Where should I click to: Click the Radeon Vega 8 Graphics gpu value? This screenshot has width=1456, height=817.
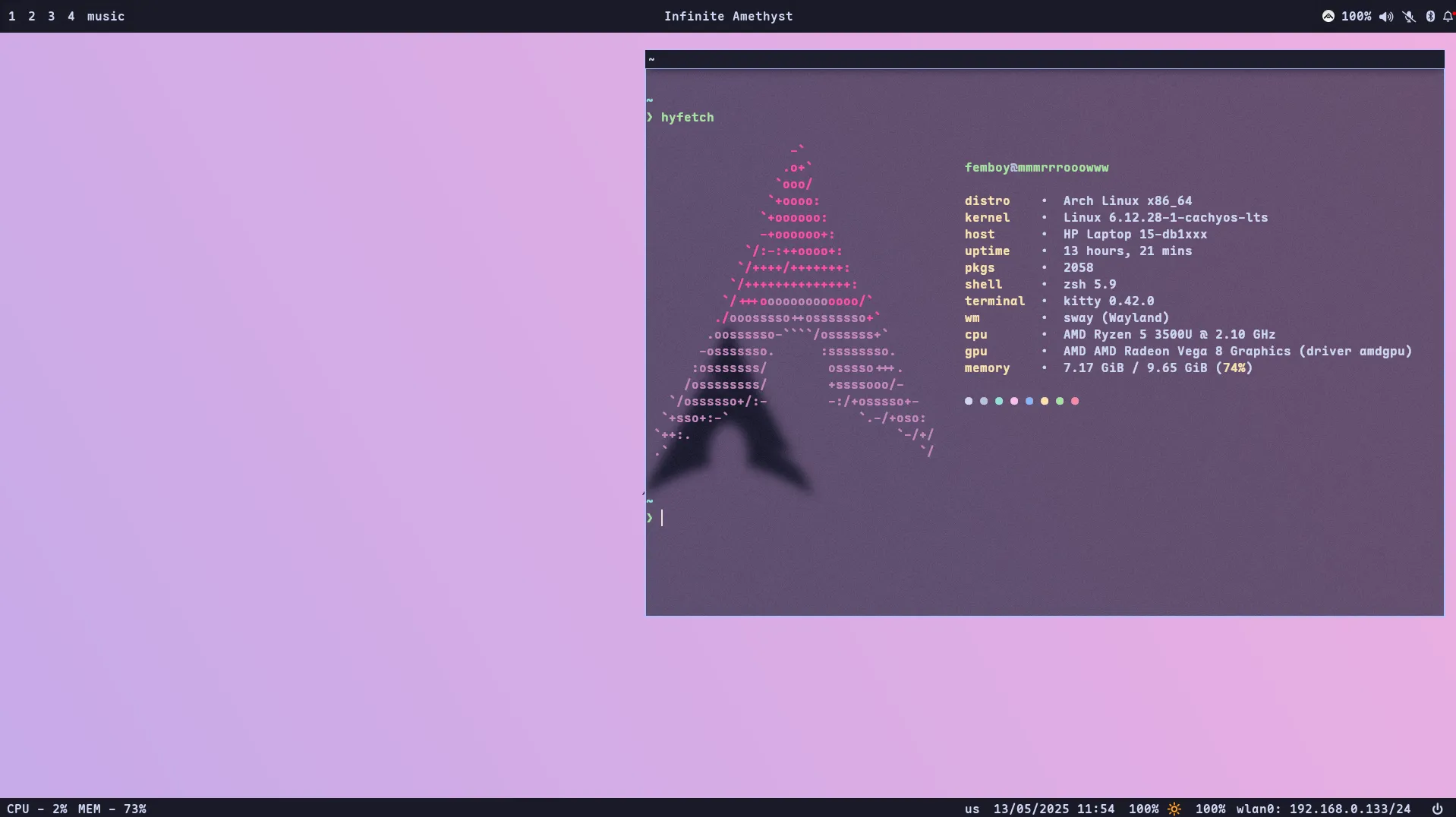[x=1237, y=351]
